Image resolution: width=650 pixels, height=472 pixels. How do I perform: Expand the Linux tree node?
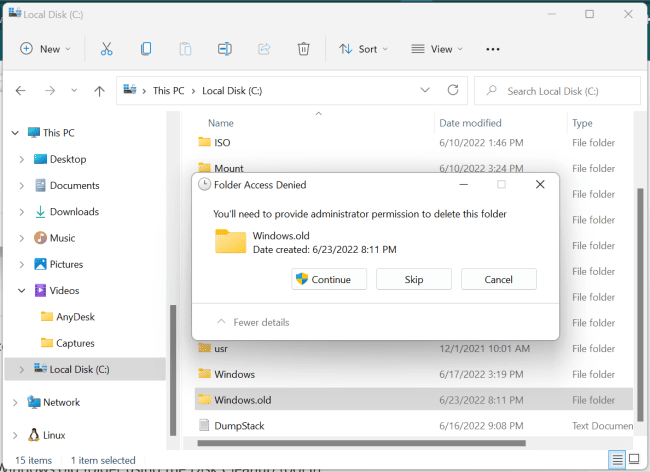(15, 435)
